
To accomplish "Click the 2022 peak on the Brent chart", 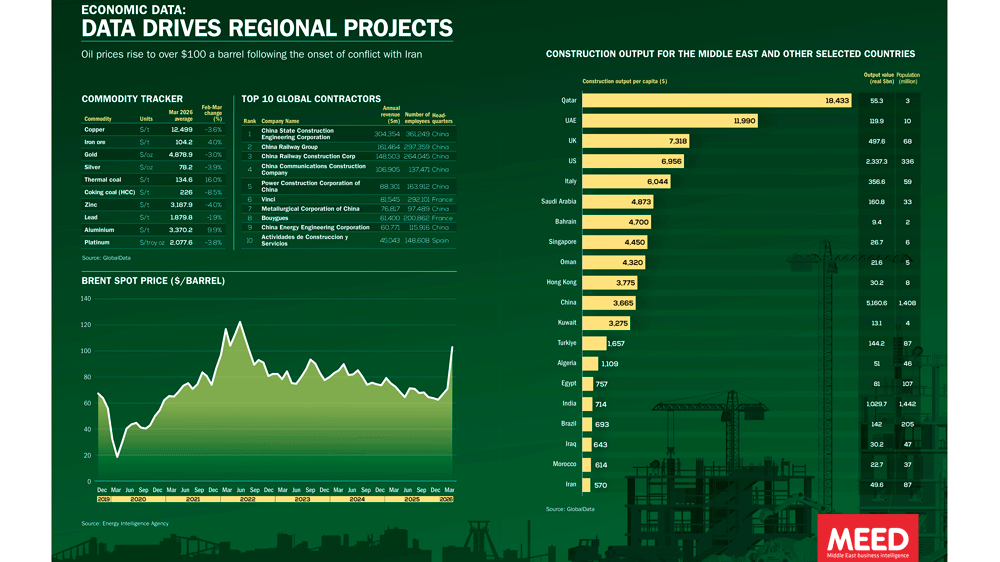I will pyautogui.click(x=239, y=324).
